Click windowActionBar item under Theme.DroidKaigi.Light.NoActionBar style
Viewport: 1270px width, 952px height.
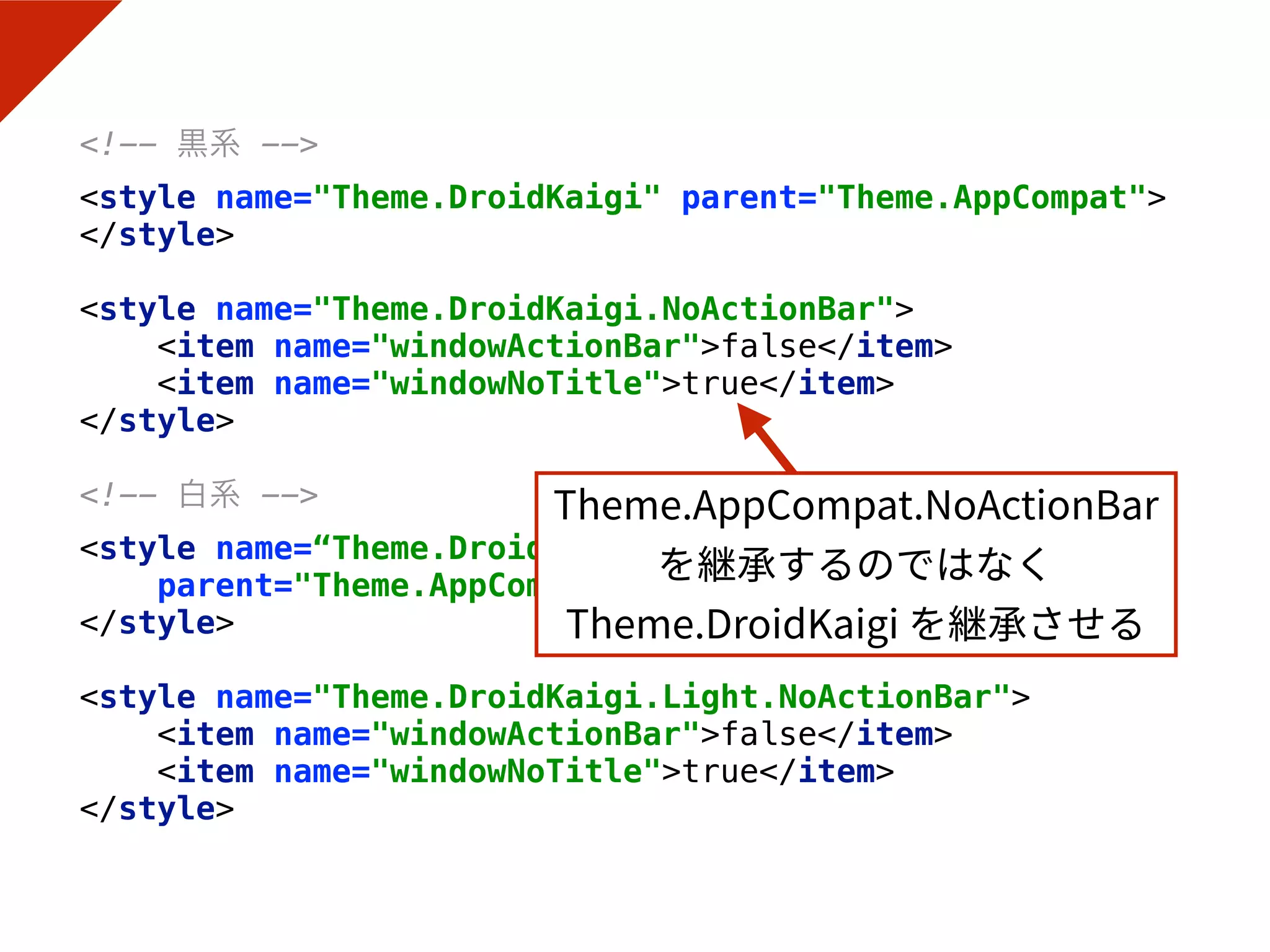(x=555, y=734)
